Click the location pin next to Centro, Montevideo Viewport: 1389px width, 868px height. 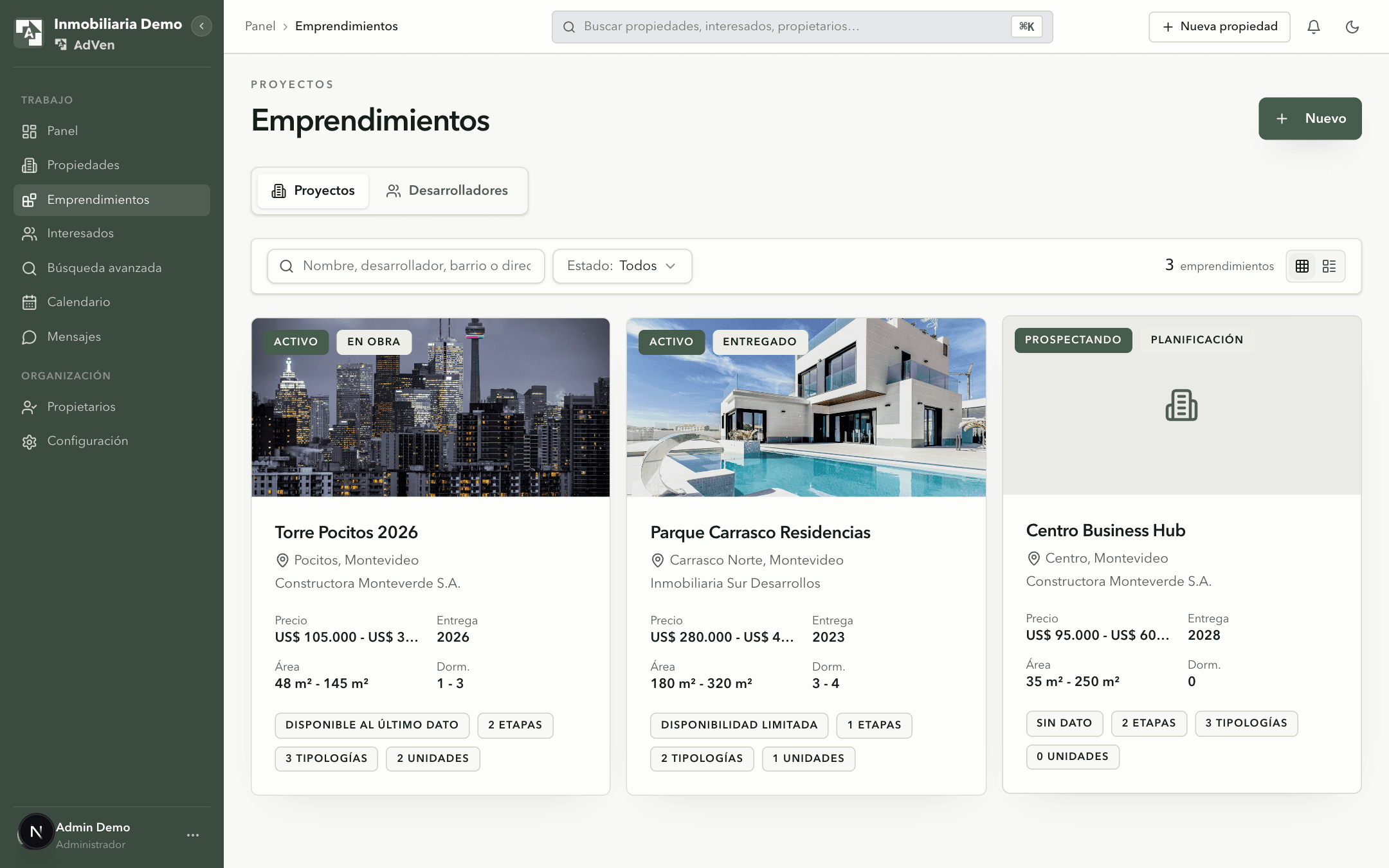1033,559
